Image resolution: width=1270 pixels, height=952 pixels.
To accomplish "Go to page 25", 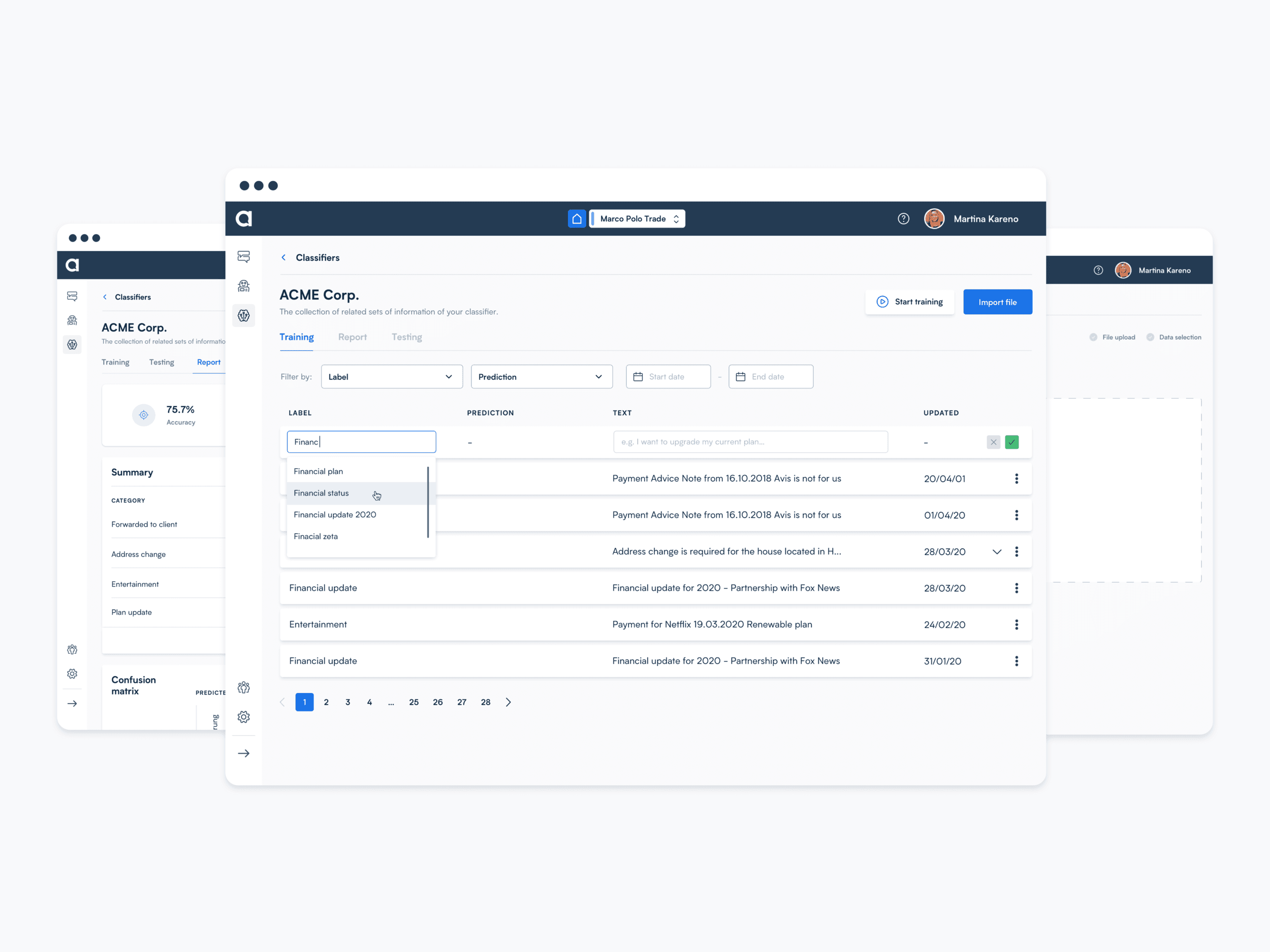I will coord(414,702).
